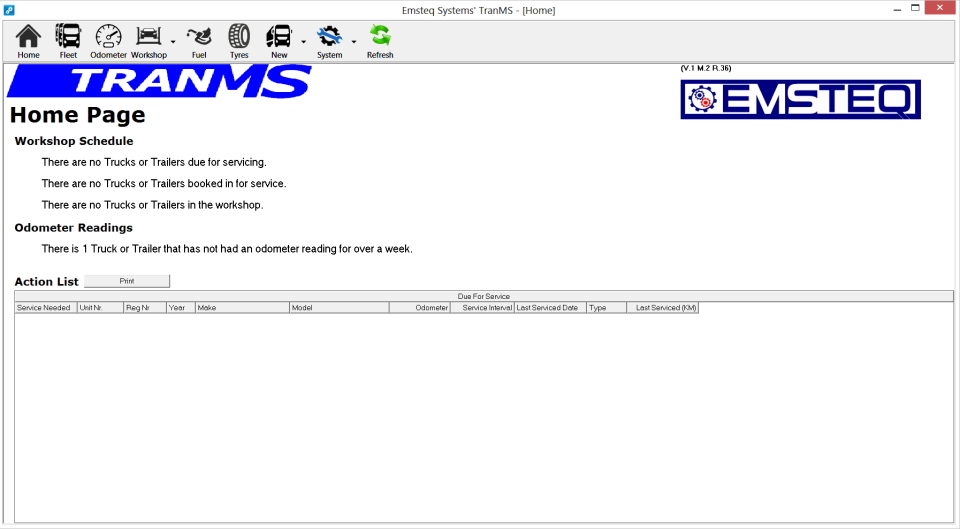Select 'no Trucks or Trailers due for servicing' text

point(154,162)
